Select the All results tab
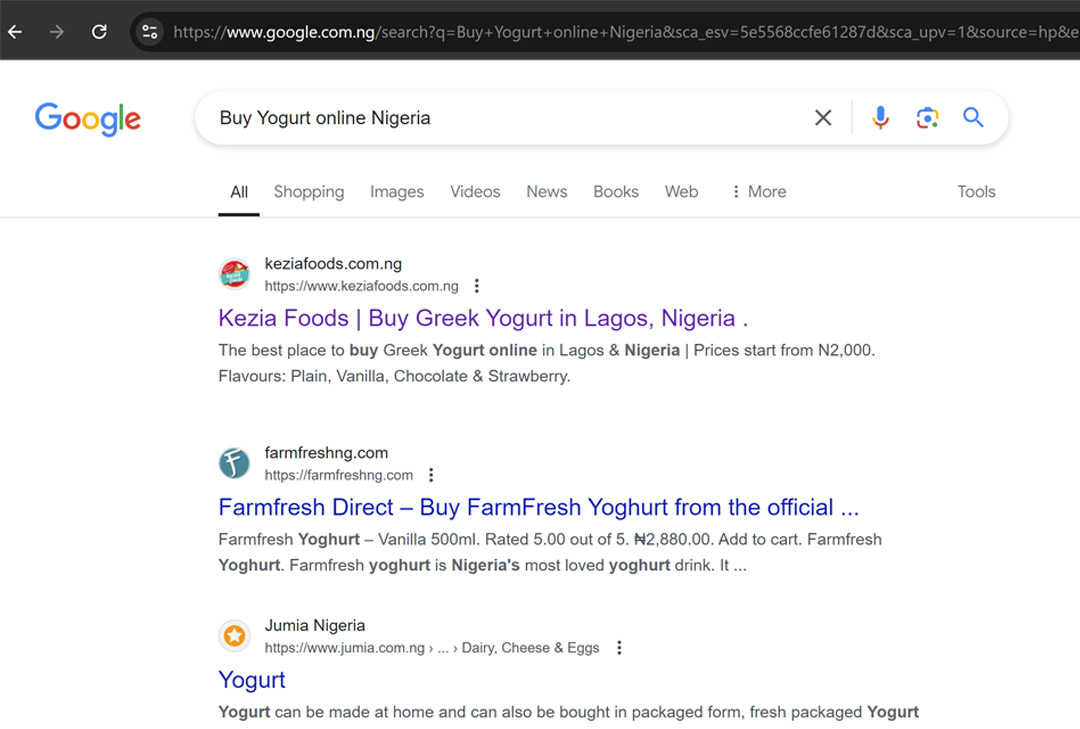 pos(239,192)
